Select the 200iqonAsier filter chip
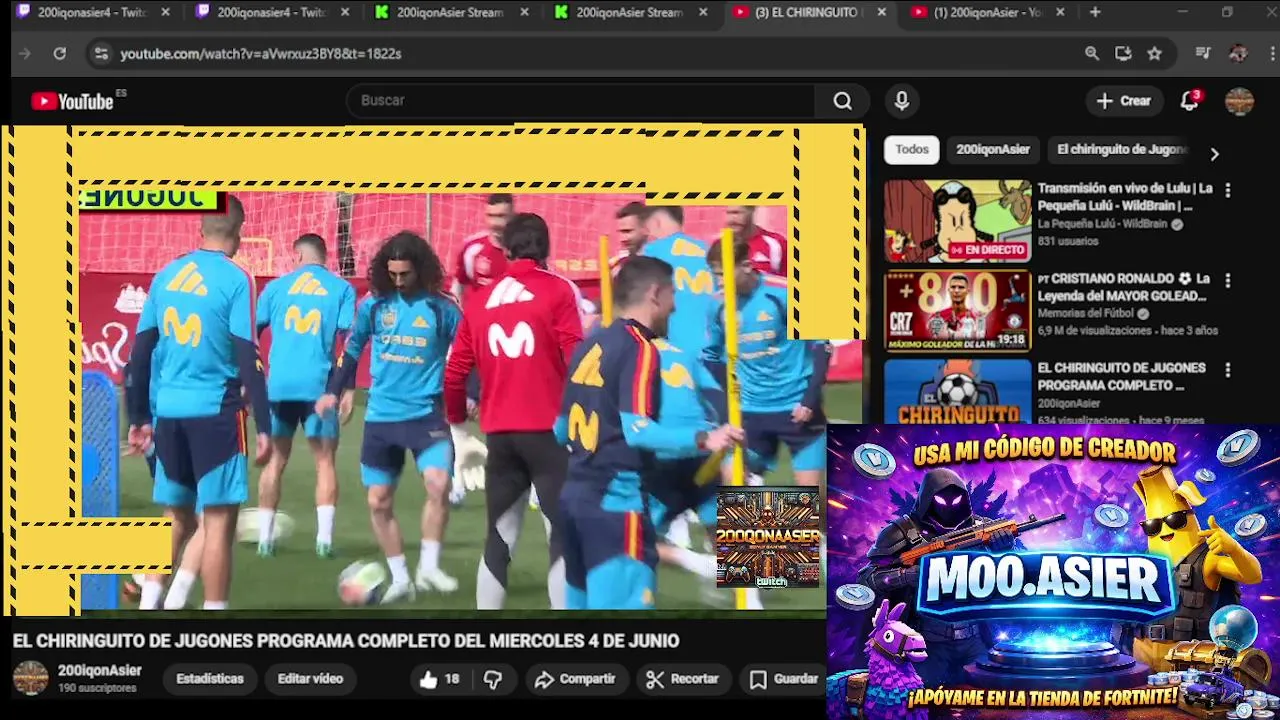1280x720 pixels. tap(993, 150)
